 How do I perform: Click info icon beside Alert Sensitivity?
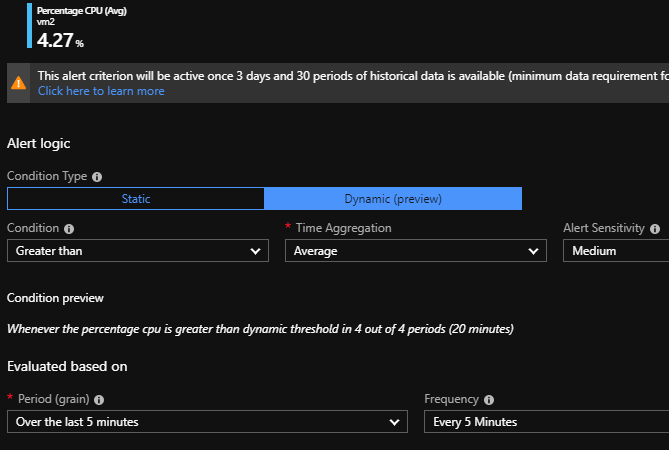point(655,228)
